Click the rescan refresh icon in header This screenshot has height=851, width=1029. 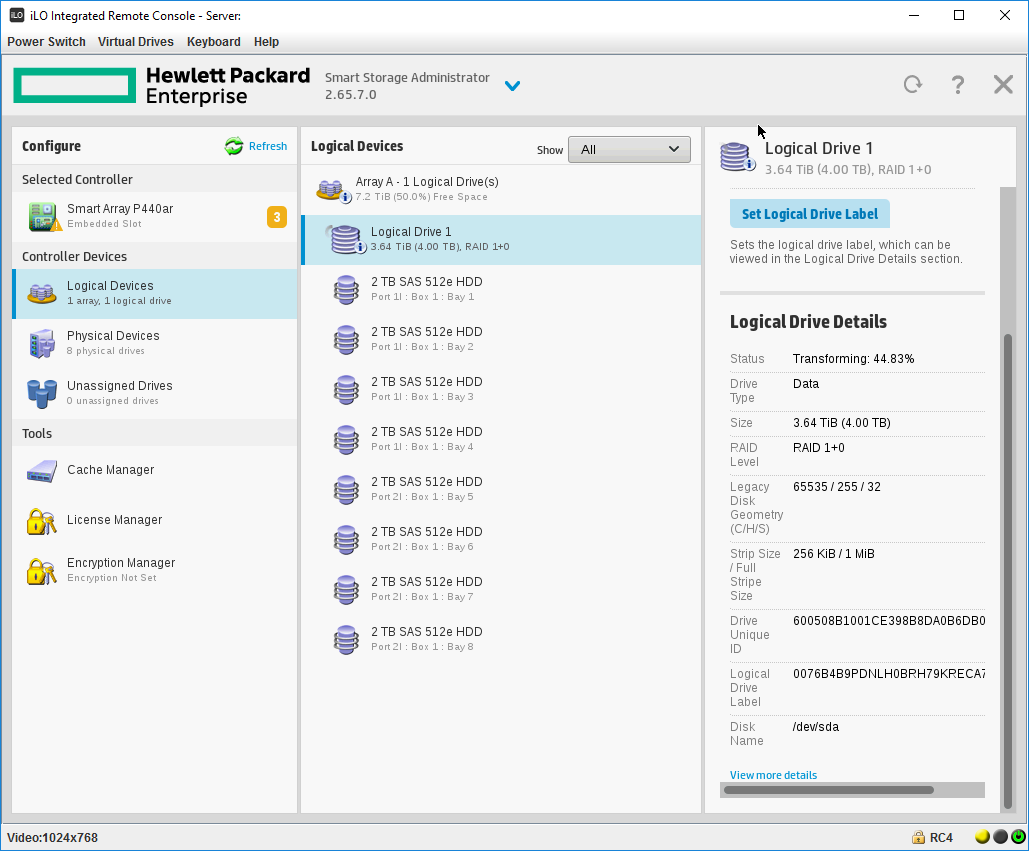pyautogui.click(x=913, y=85)
